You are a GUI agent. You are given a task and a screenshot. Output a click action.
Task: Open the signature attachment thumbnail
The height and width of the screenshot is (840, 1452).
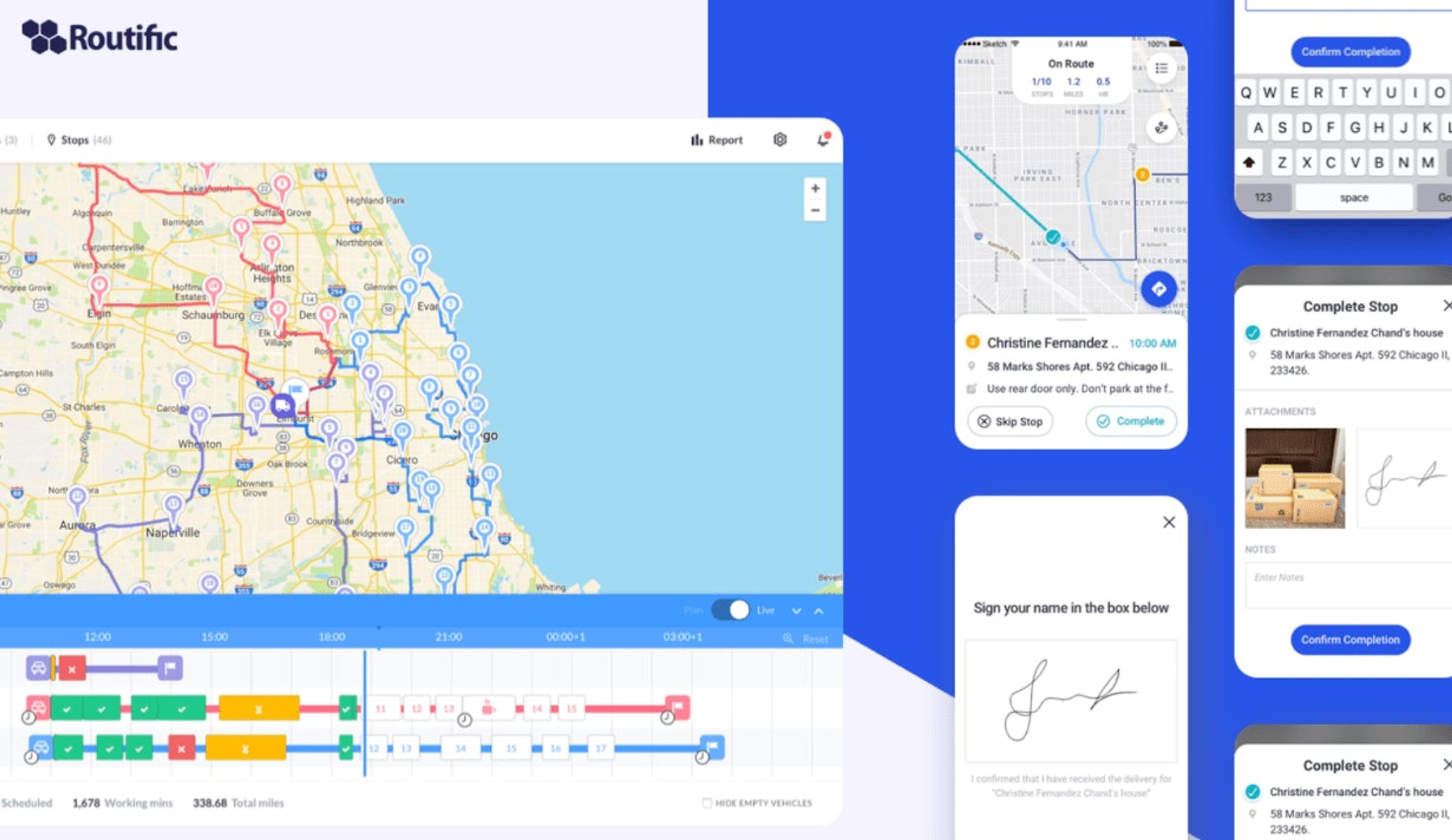(x=1405, y=478)
